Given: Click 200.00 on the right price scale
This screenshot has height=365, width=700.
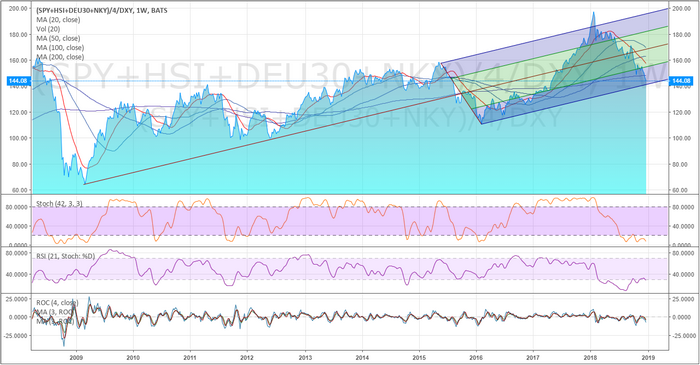Looking at the screenshot, I should (682, 8).
